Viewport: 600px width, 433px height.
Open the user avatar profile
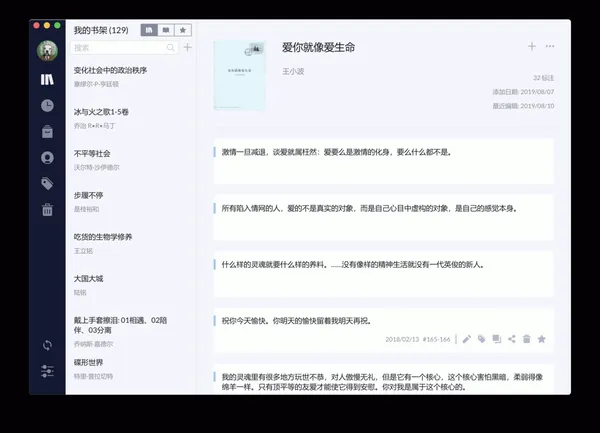pyautogui.click(x=47, y=50)
